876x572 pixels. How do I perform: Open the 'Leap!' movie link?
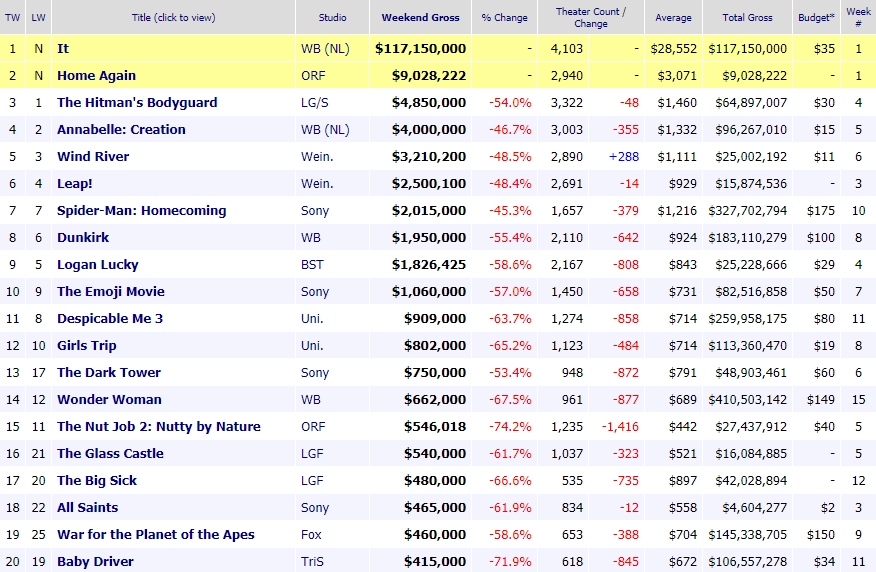(74, 184)
